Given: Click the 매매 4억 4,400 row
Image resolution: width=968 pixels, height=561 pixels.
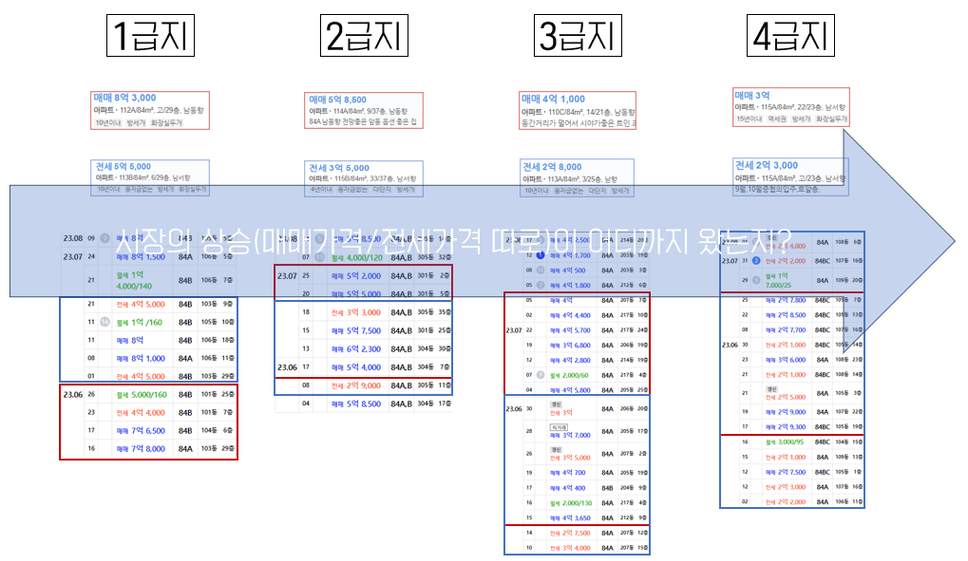Looking at the screenshot, I should 577,315.
